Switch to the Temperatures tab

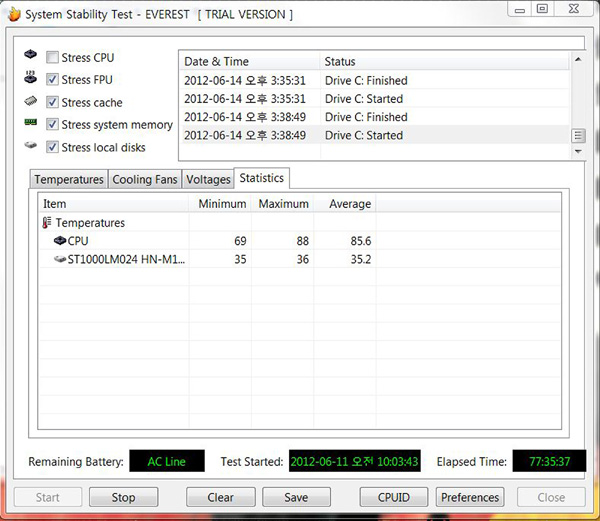[x=69, y=179]
